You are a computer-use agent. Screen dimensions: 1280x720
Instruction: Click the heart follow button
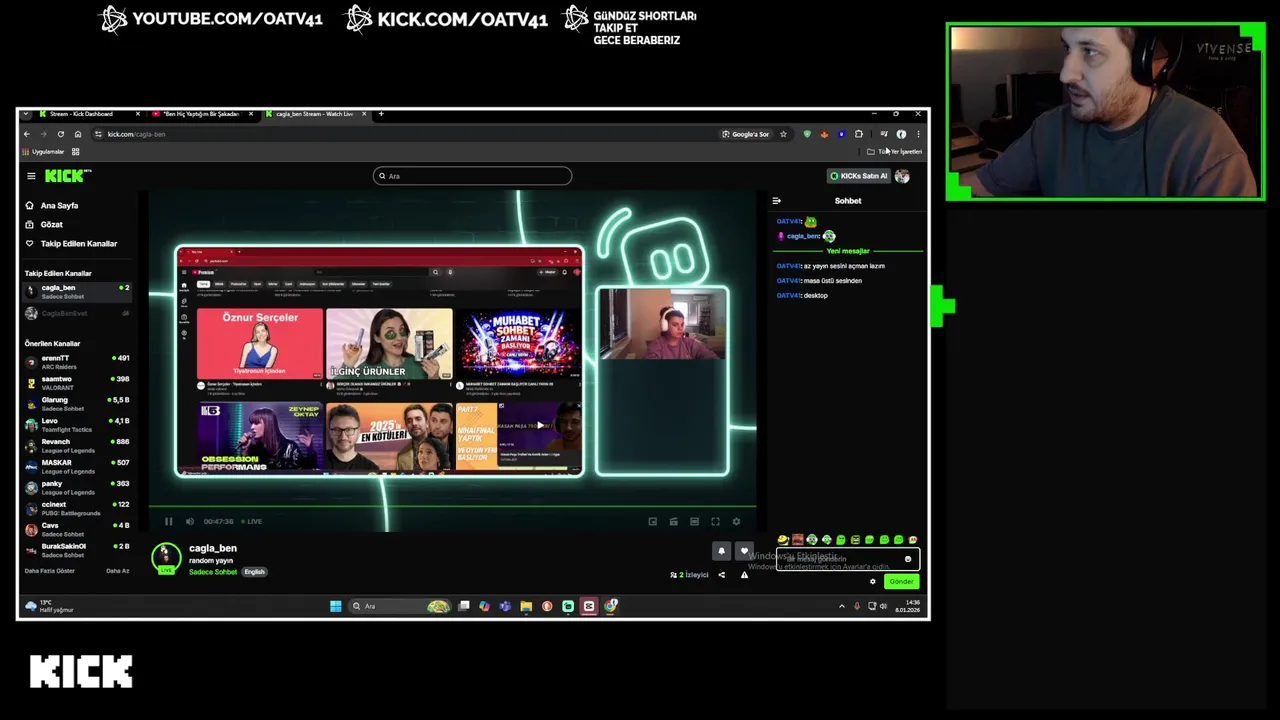pos(744,551)
